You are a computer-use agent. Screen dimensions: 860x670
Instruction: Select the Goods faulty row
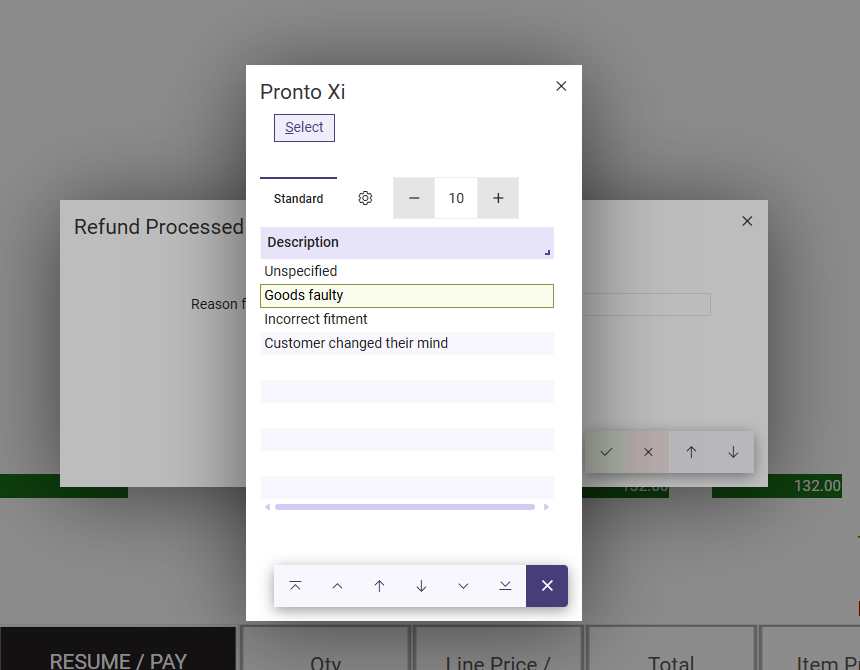click(x=407, y=296)
